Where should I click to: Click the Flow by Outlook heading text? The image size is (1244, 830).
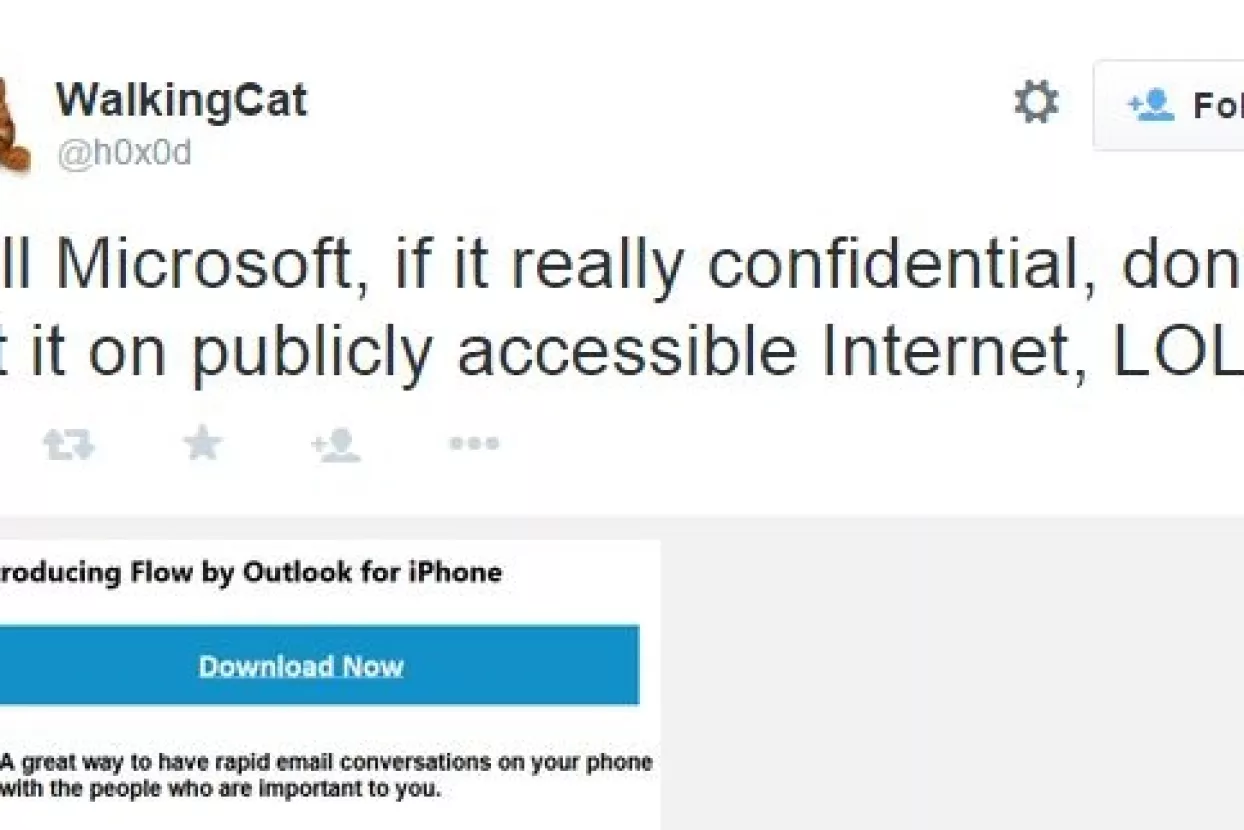pos(252,572)
